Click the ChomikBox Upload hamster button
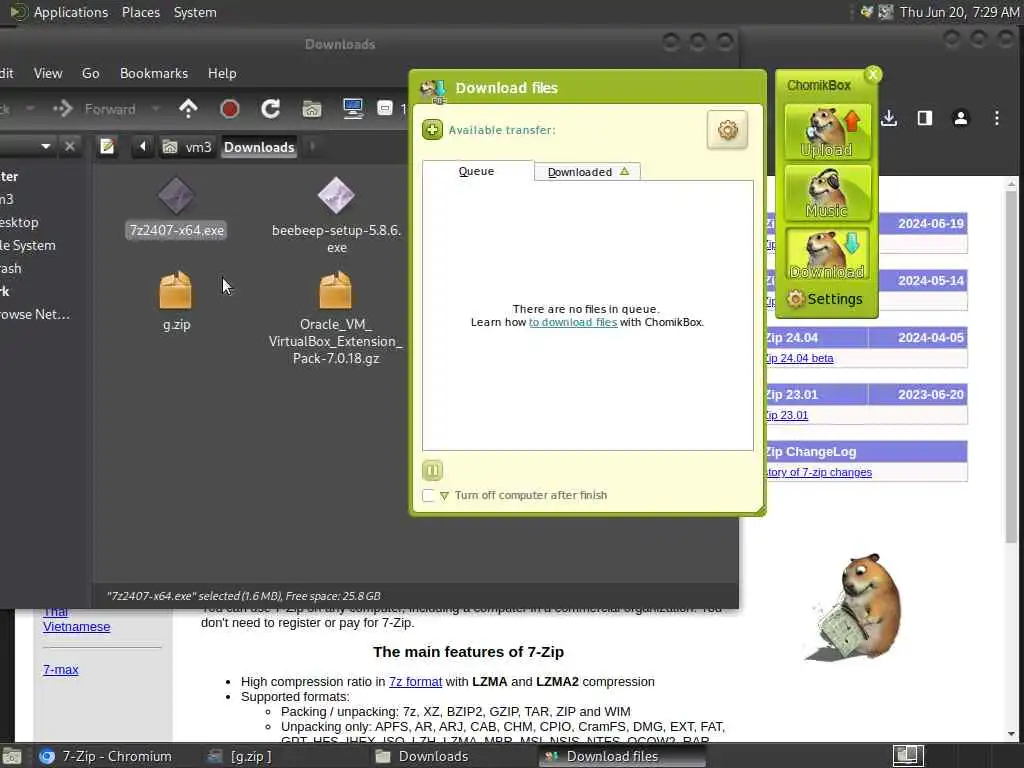Screen dimensions: 1024x768 (x=827, y=131)
